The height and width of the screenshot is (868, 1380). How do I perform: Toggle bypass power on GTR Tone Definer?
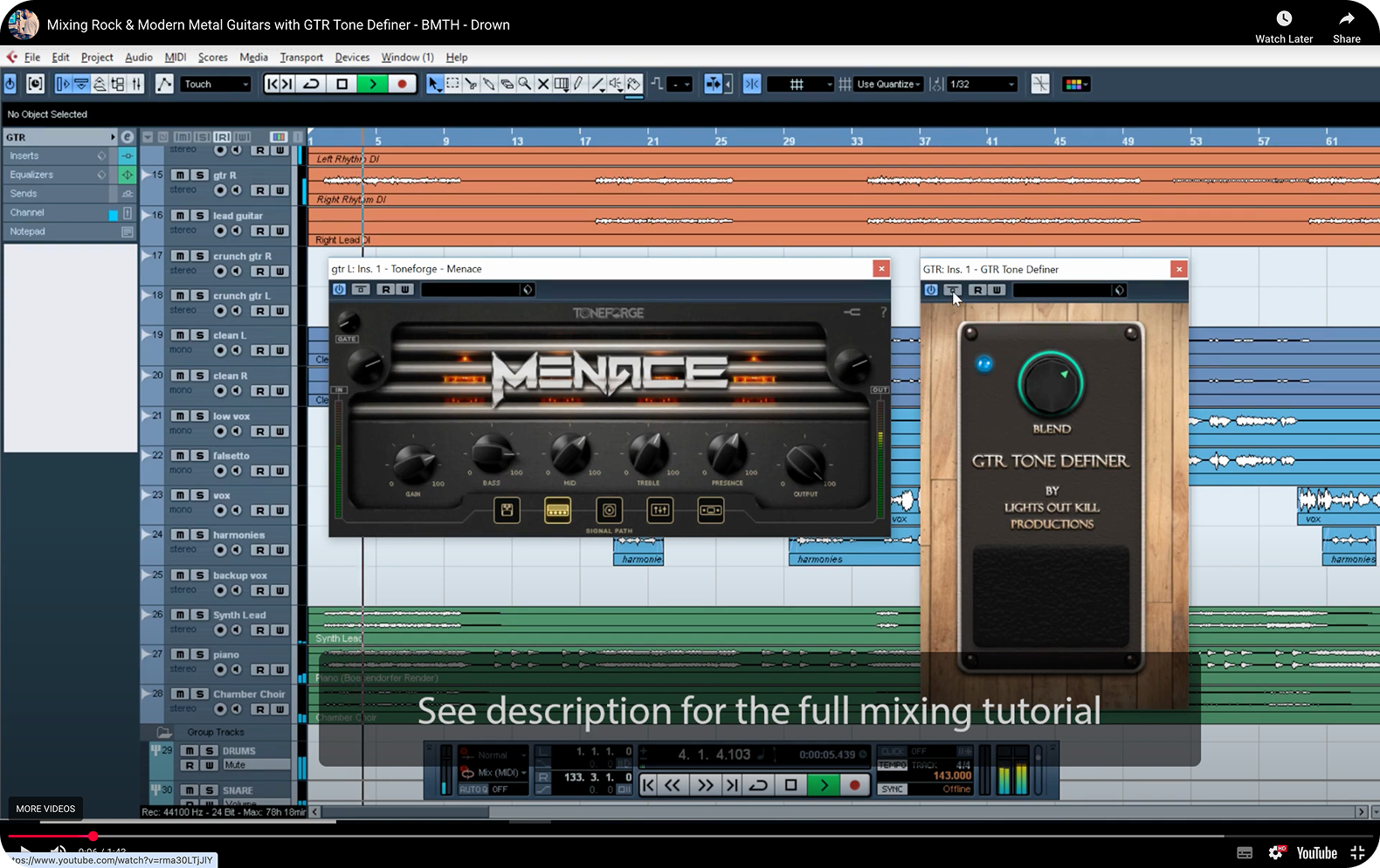931,290
